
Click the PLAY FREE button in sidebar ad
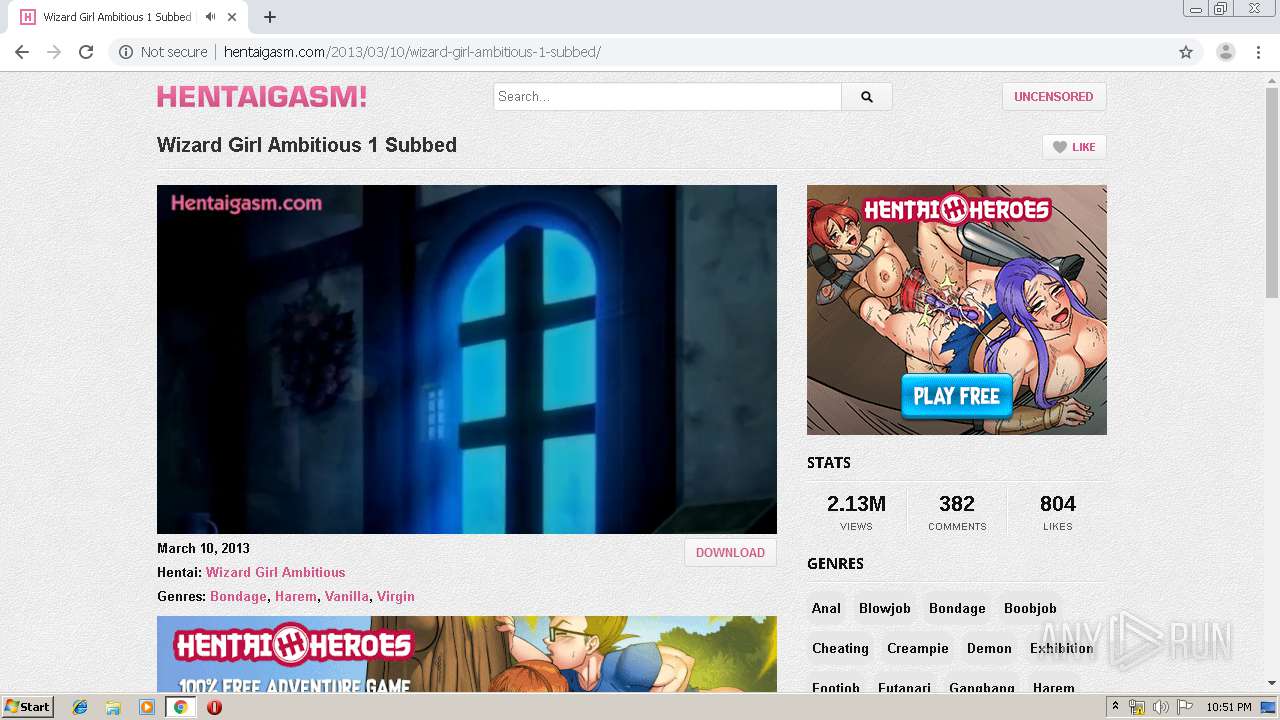tap(957, 396)
